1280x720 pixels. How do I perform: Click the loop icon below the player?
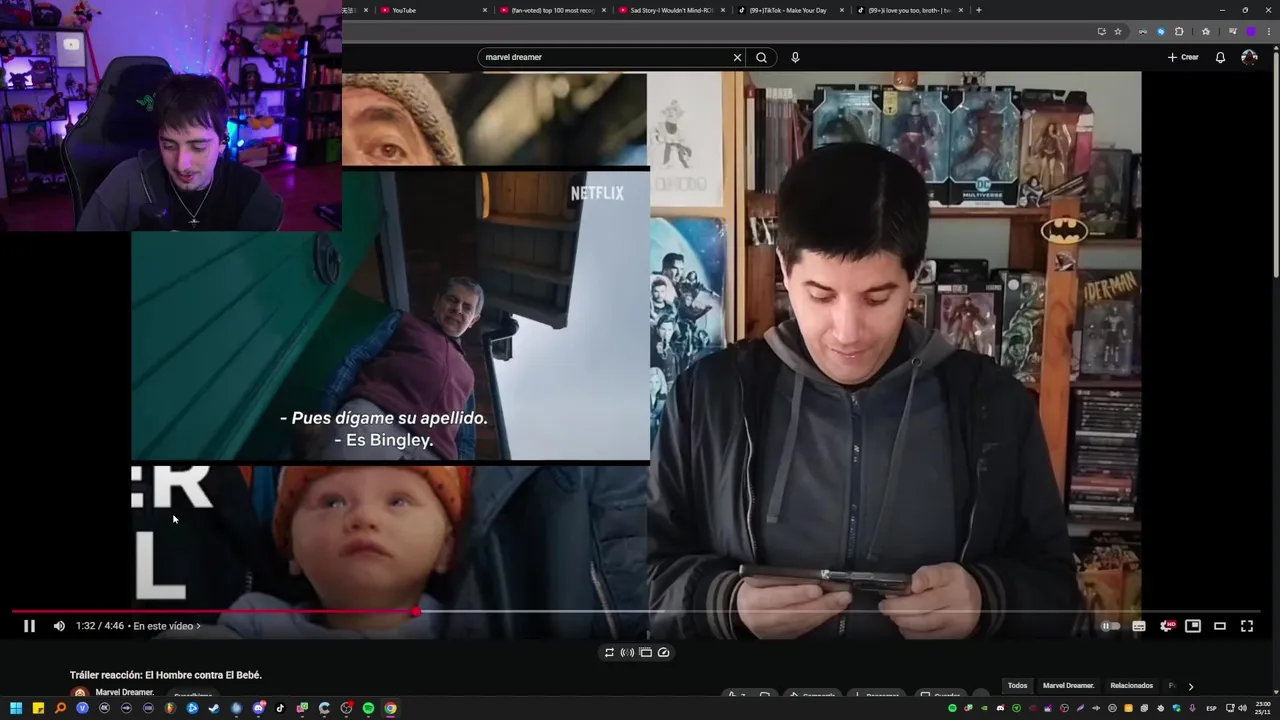pyautogui.click(x=609, y=652)
